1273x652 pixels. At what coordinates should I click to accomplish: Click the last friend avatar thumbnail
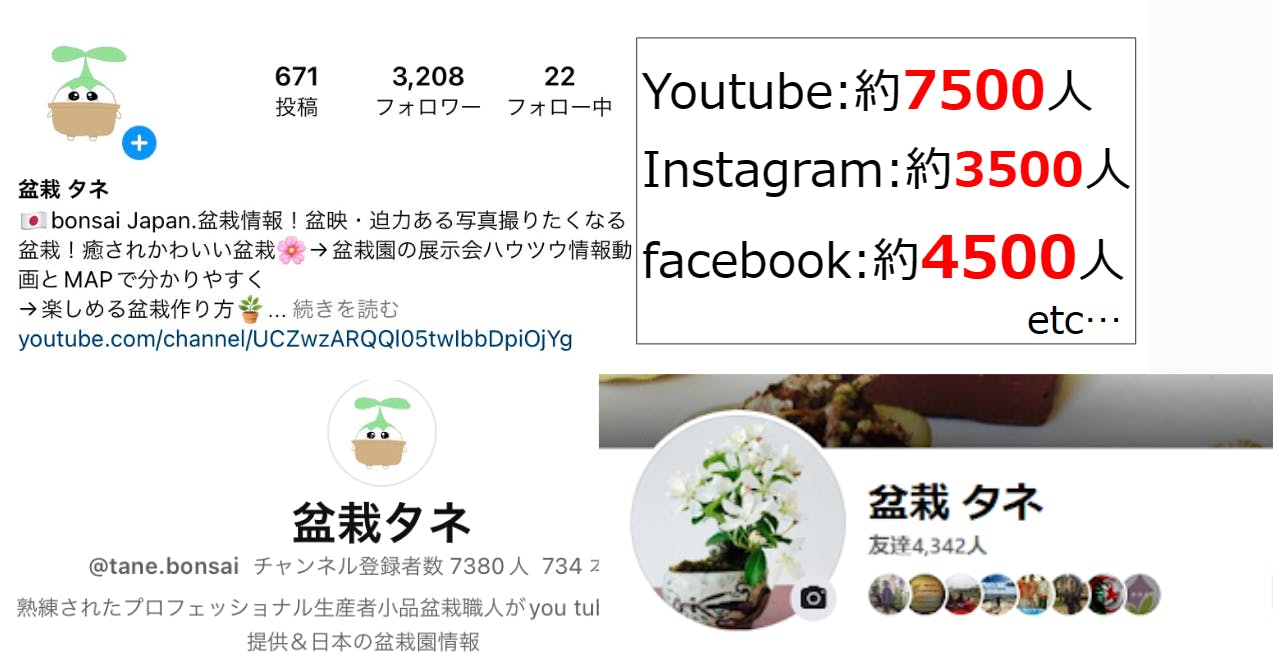coord(1142,594)
